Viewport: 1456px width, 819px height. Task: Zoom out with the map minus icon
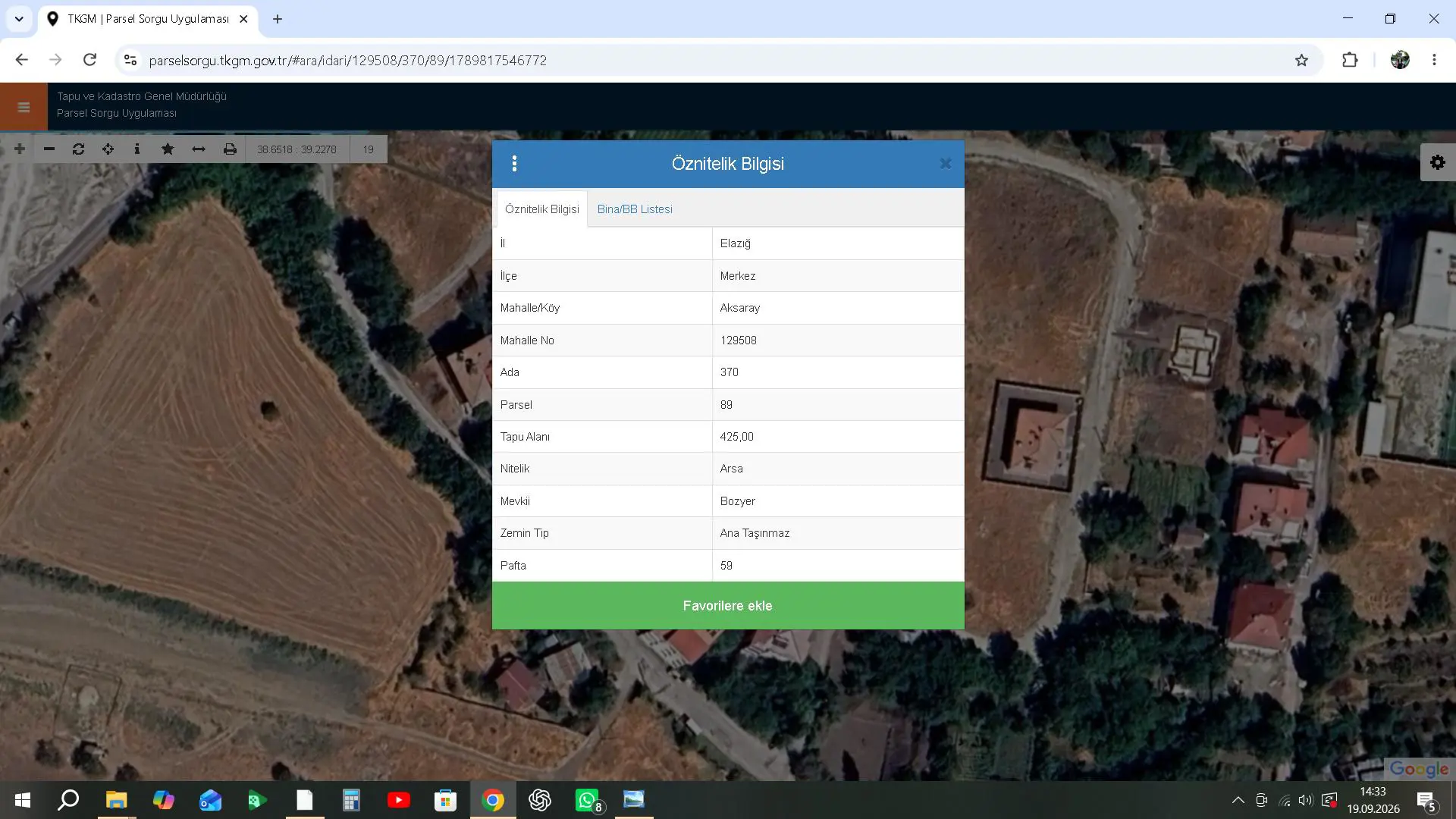[49, 149]
